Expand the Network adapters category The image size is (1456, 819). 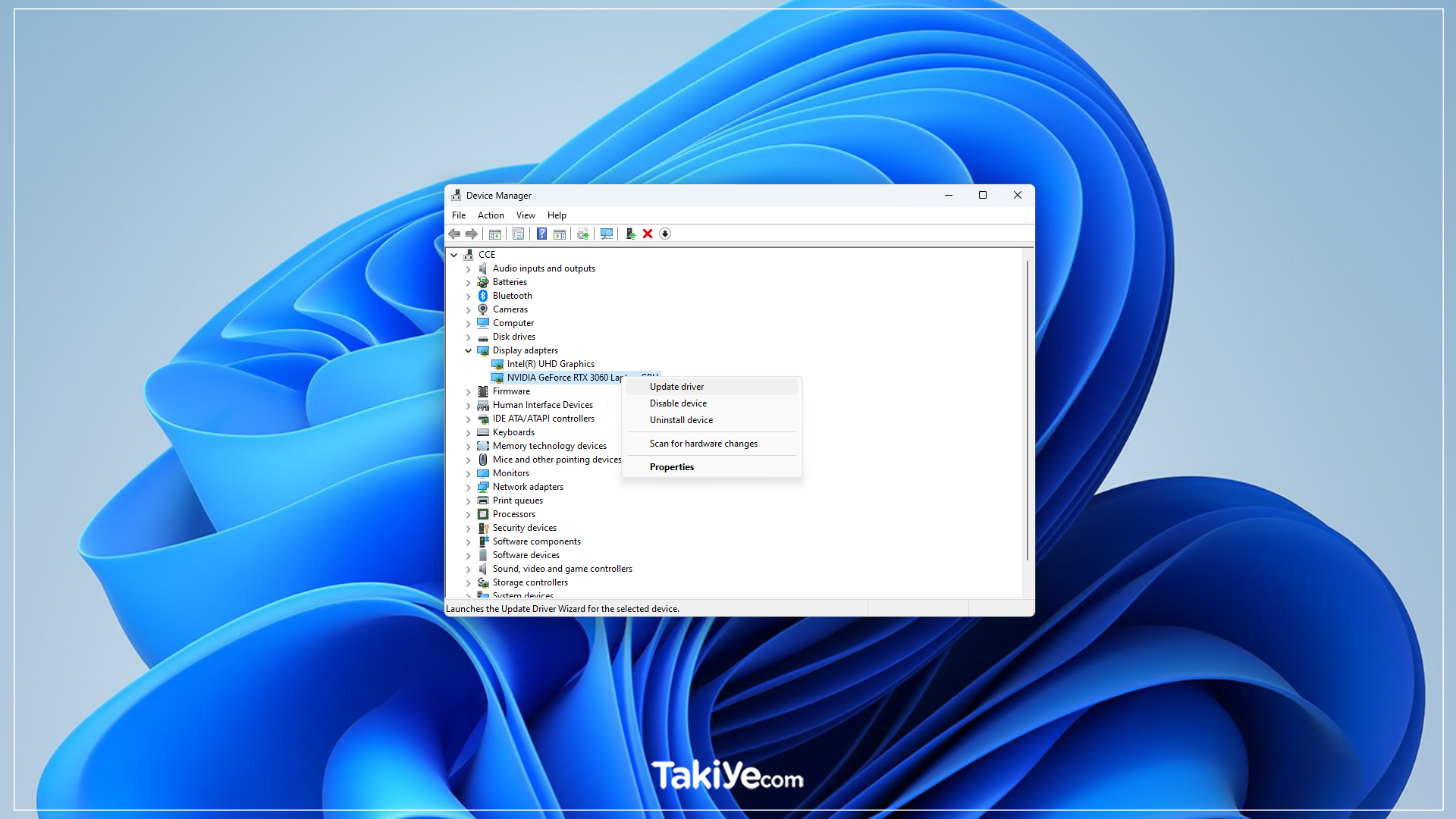468,486
